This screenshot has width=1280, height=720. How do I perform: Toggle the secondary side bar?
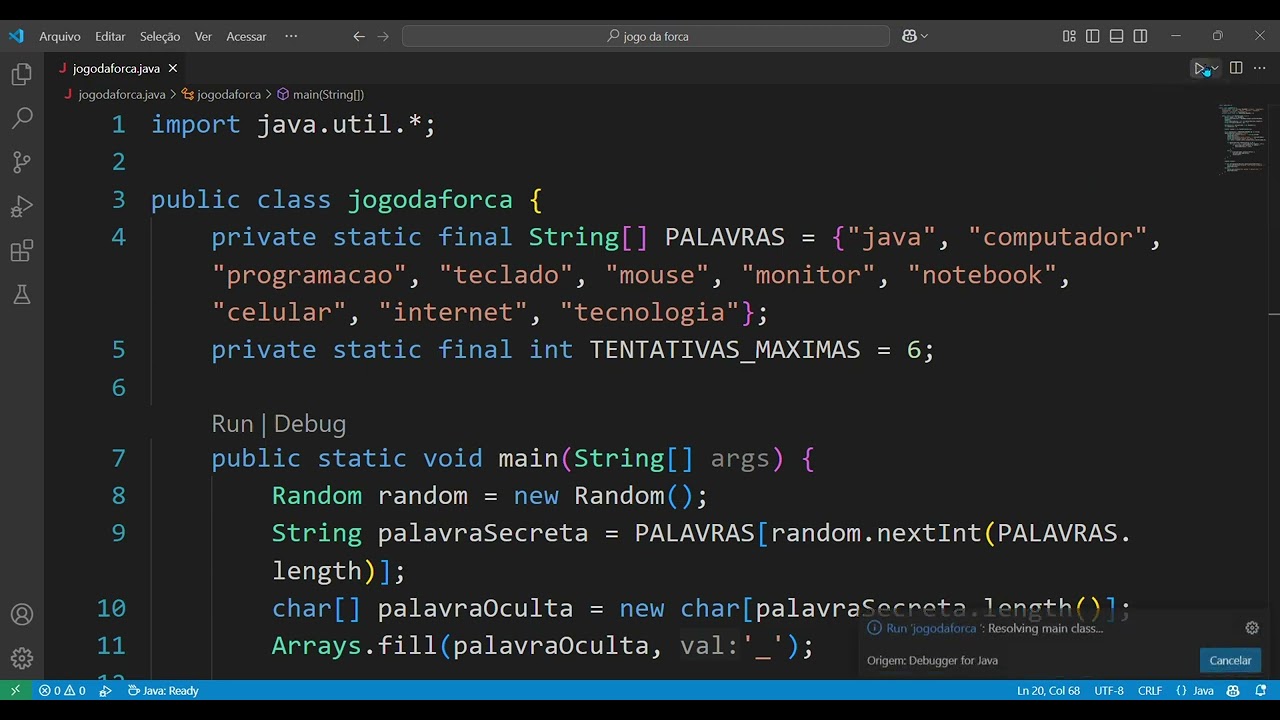click(x=1141, y=36)
